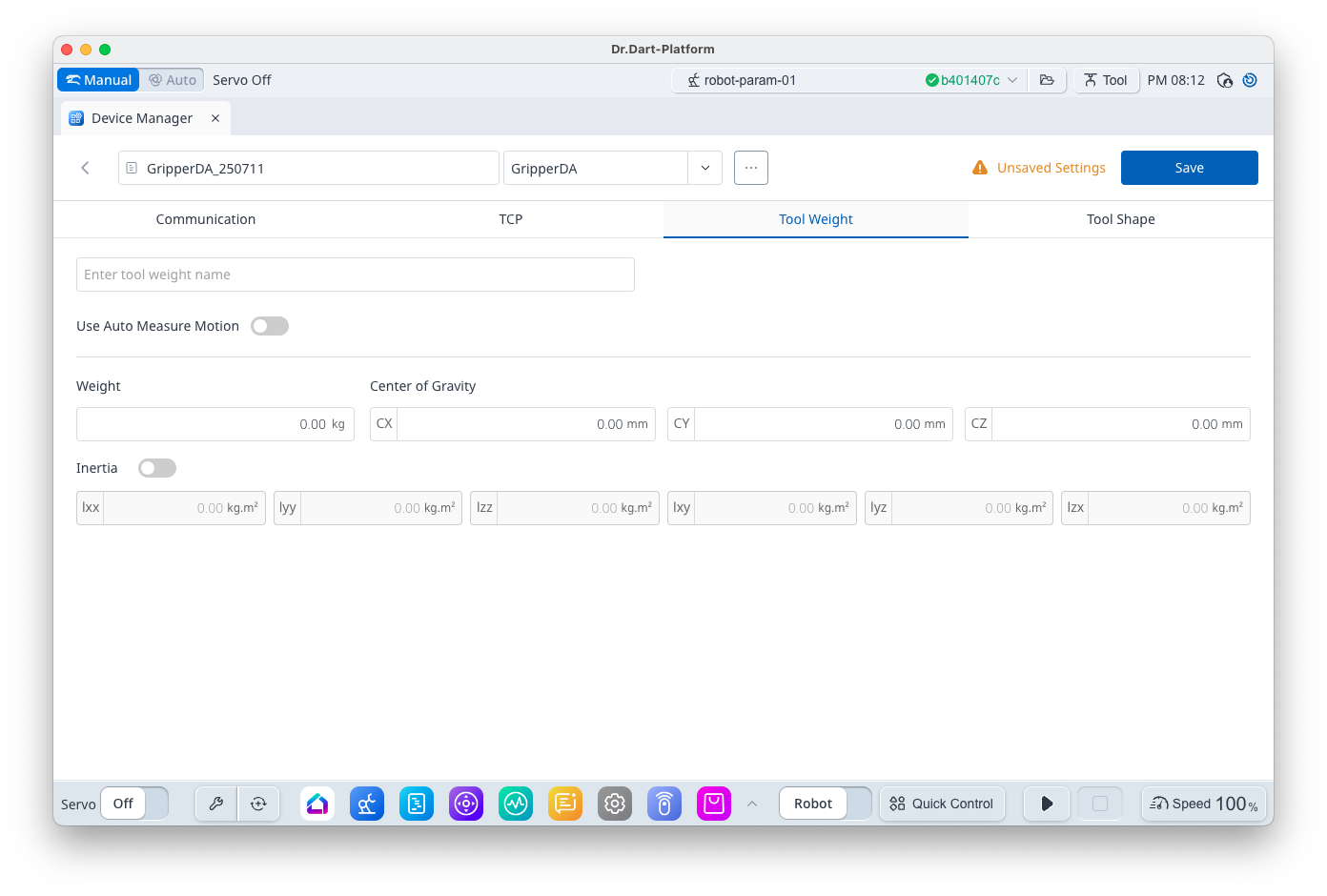Turn on the Inertia toggle
The height and width of the screenshot is (896, 1327).
pyautogui.click(x=157, y=468)
